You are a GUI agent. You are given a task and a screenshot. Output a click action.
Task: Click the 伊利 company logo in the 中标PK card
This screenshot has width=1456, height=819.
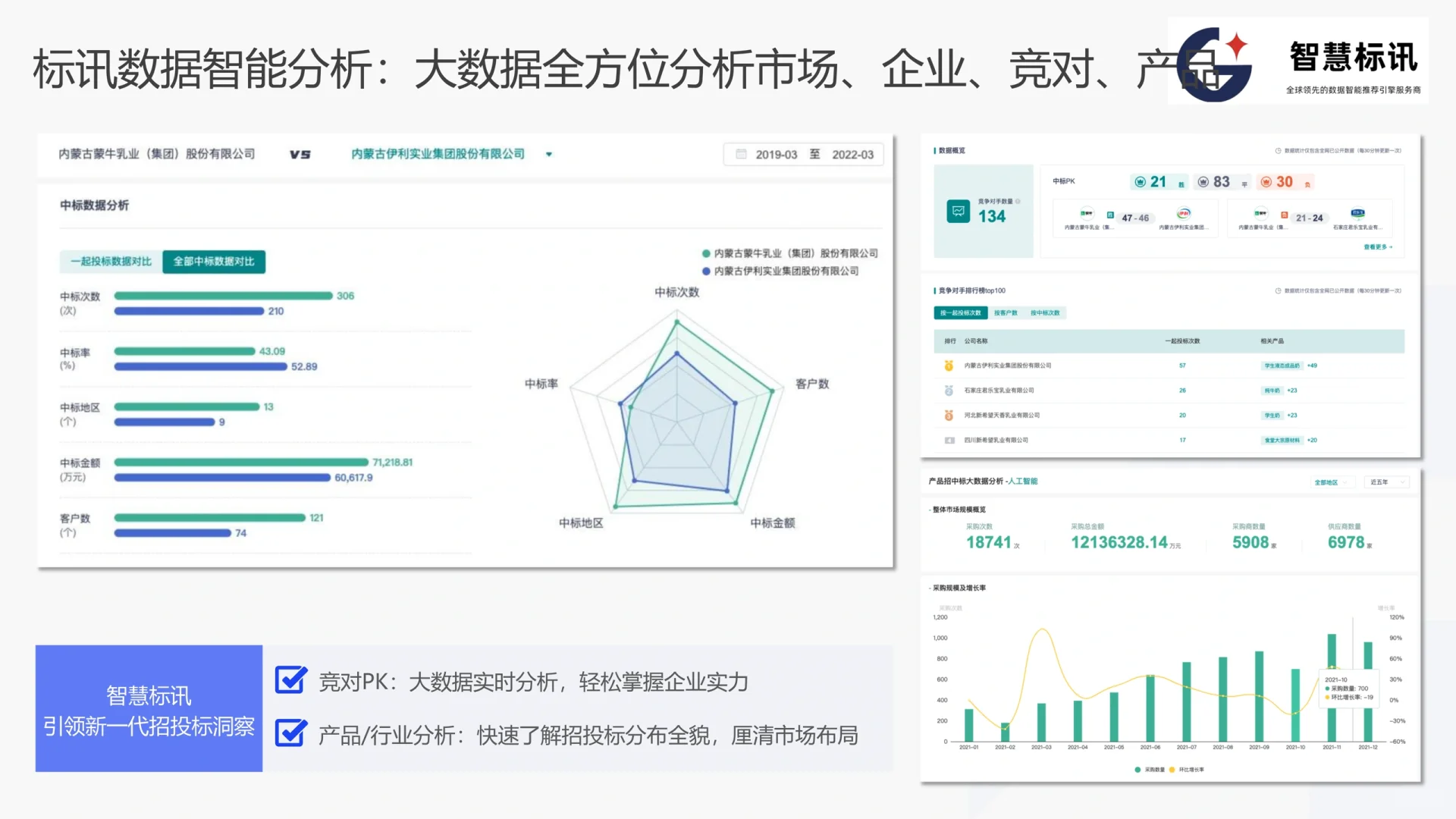[1183, 214]
